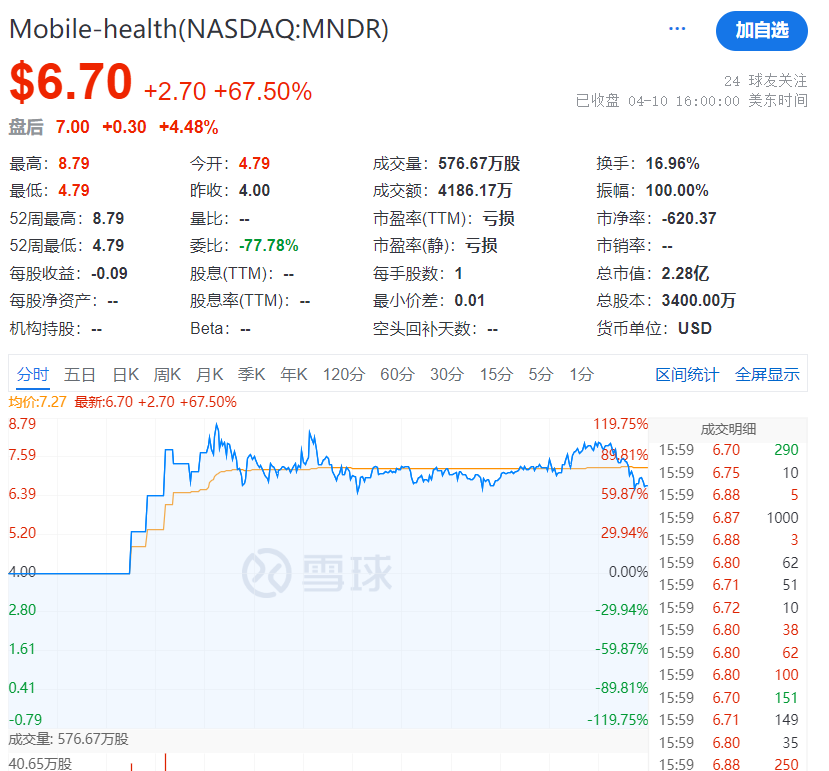
Task: Click the 最小价差 0.01 value
Action: 469,300
